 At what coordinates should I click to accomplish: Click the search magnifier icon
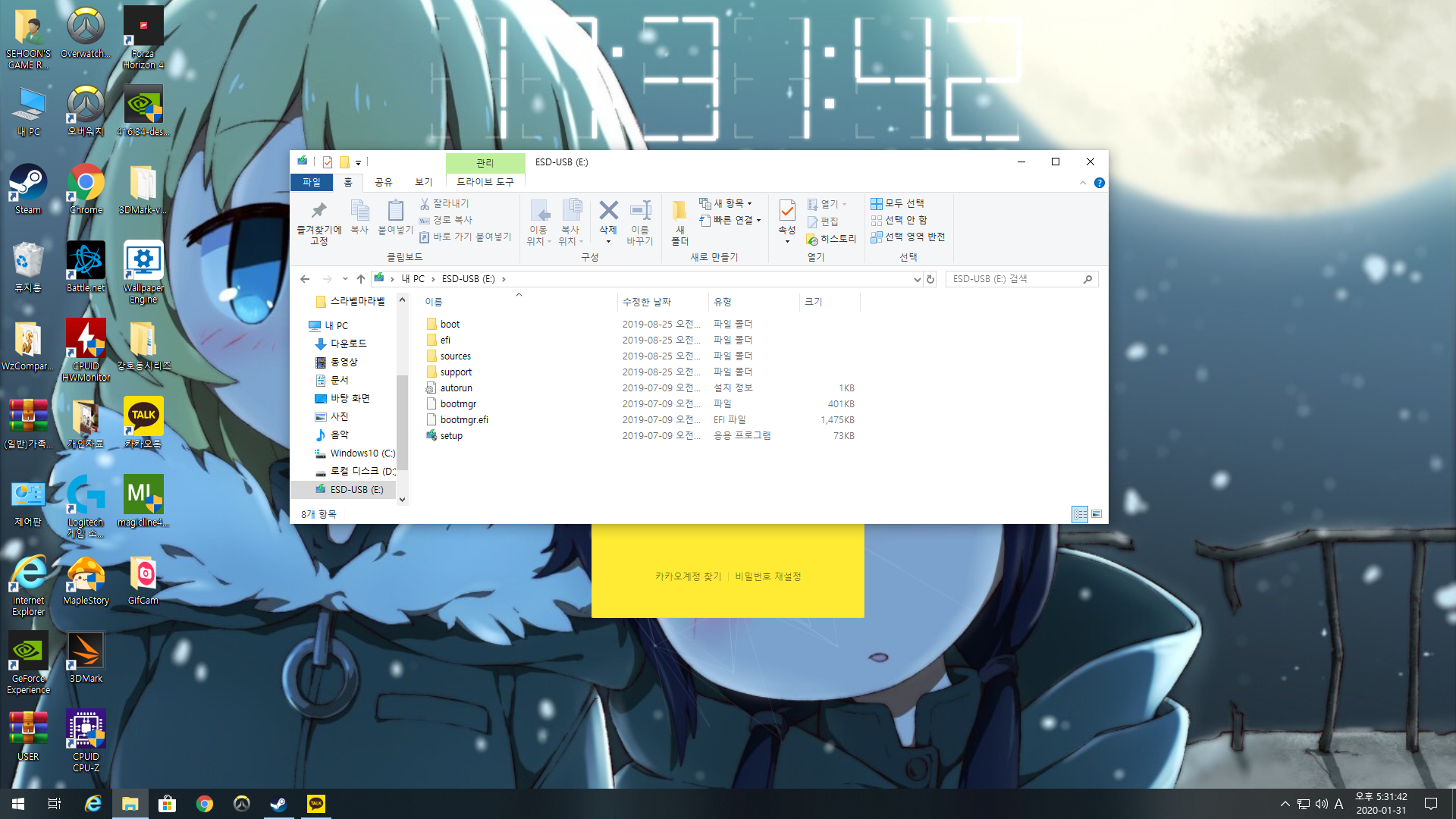(1087, 279)
